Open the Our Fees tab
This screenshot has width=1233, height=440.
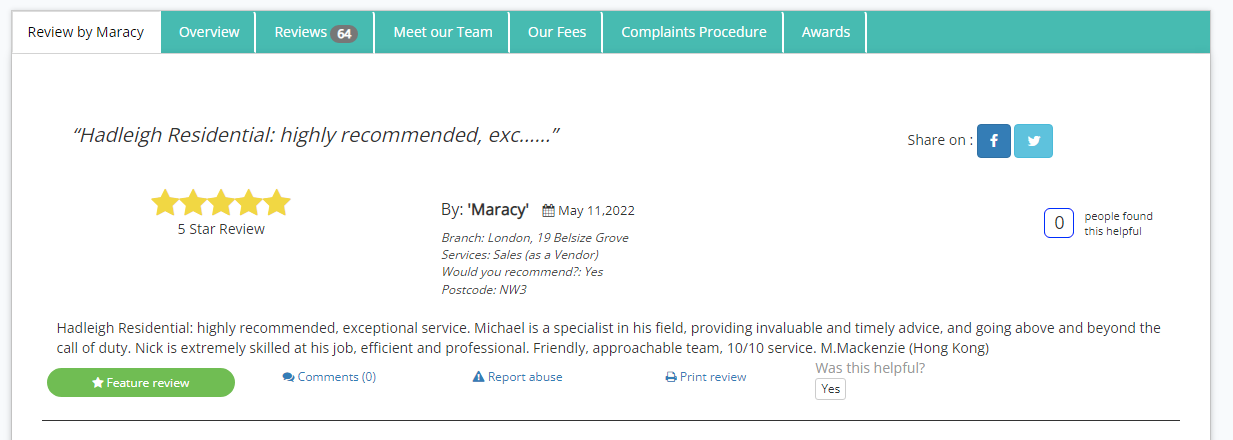tap(556, 32)
